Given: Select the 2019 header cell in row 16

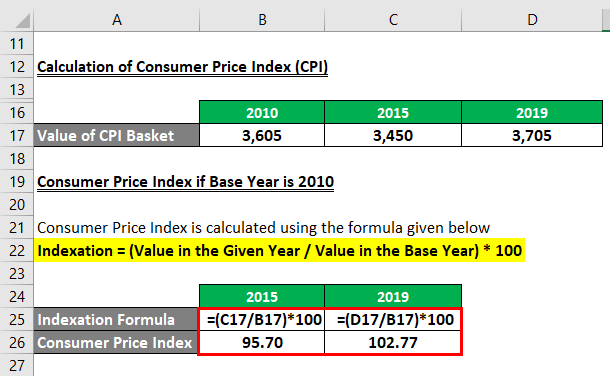Looking at the screenshot, I should (532, 112).
